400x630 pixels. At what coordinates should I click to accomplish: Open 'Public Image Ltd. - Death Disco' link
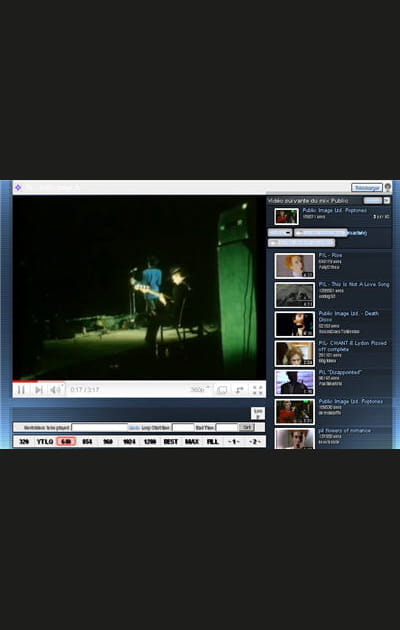click(349, 316)
